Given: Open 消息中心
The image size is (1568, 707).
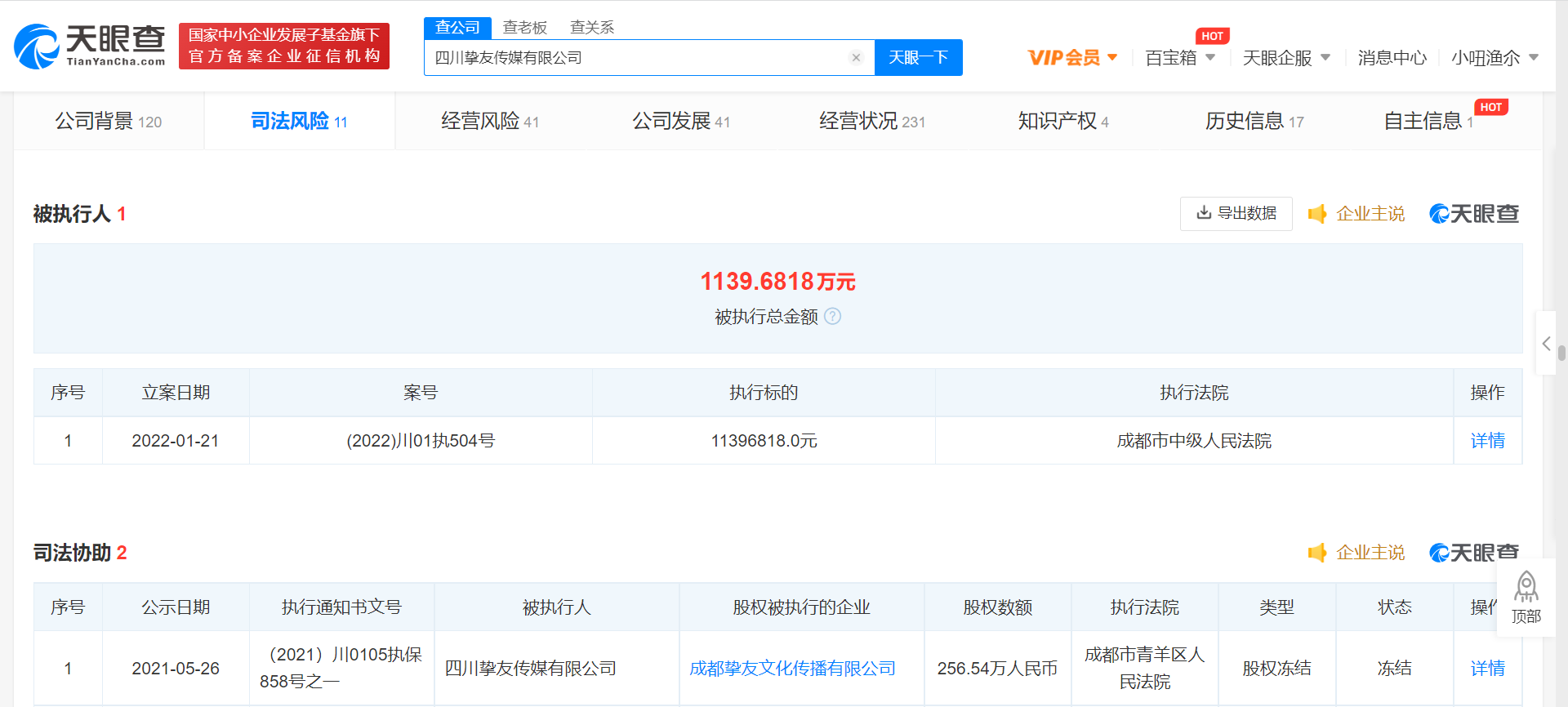Looking at the screenshot, I should [1392, 58].
